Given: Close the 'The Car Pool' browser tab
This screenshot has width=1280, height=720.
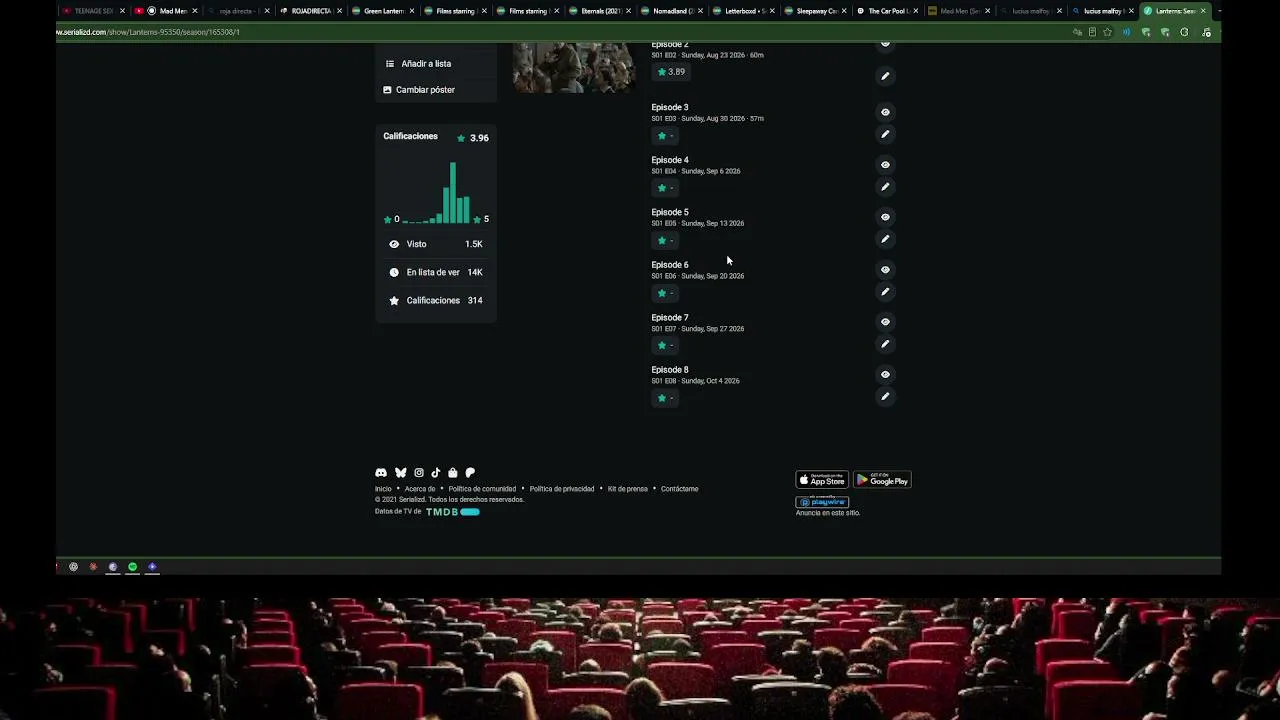Looking at the screenshot, I should click(x=915, y=11).
